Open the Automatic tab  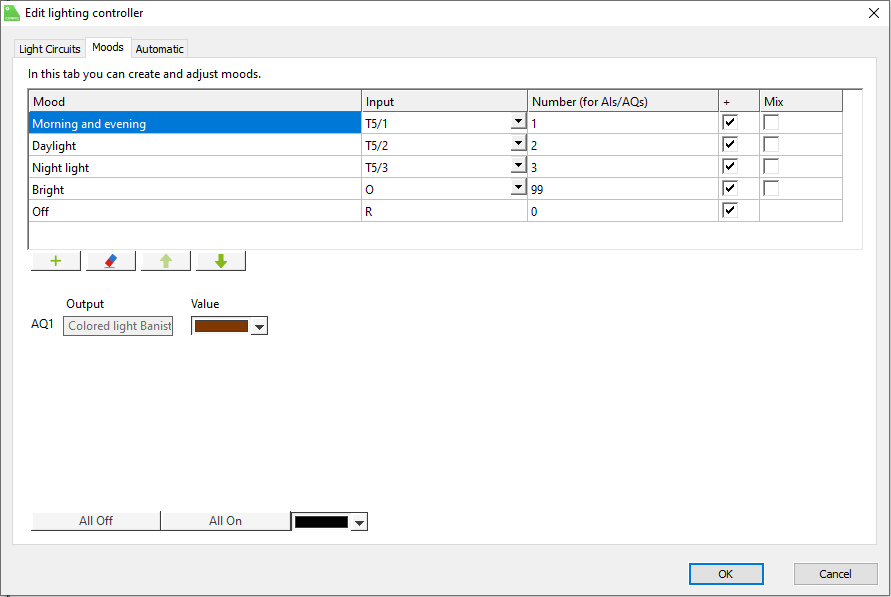click(x=160, y=49)
